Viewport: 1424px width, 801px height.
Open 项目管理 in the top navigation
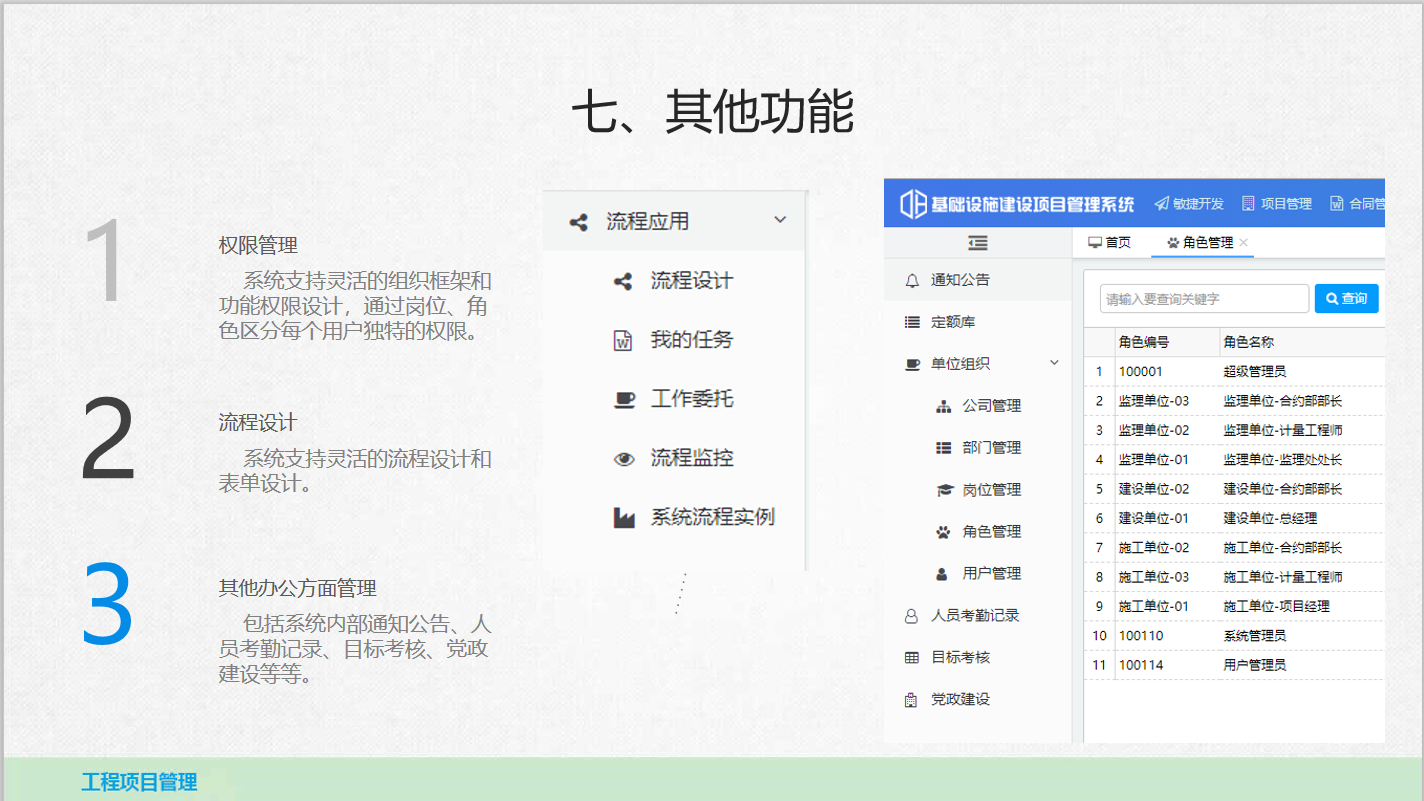(1277, 204)
